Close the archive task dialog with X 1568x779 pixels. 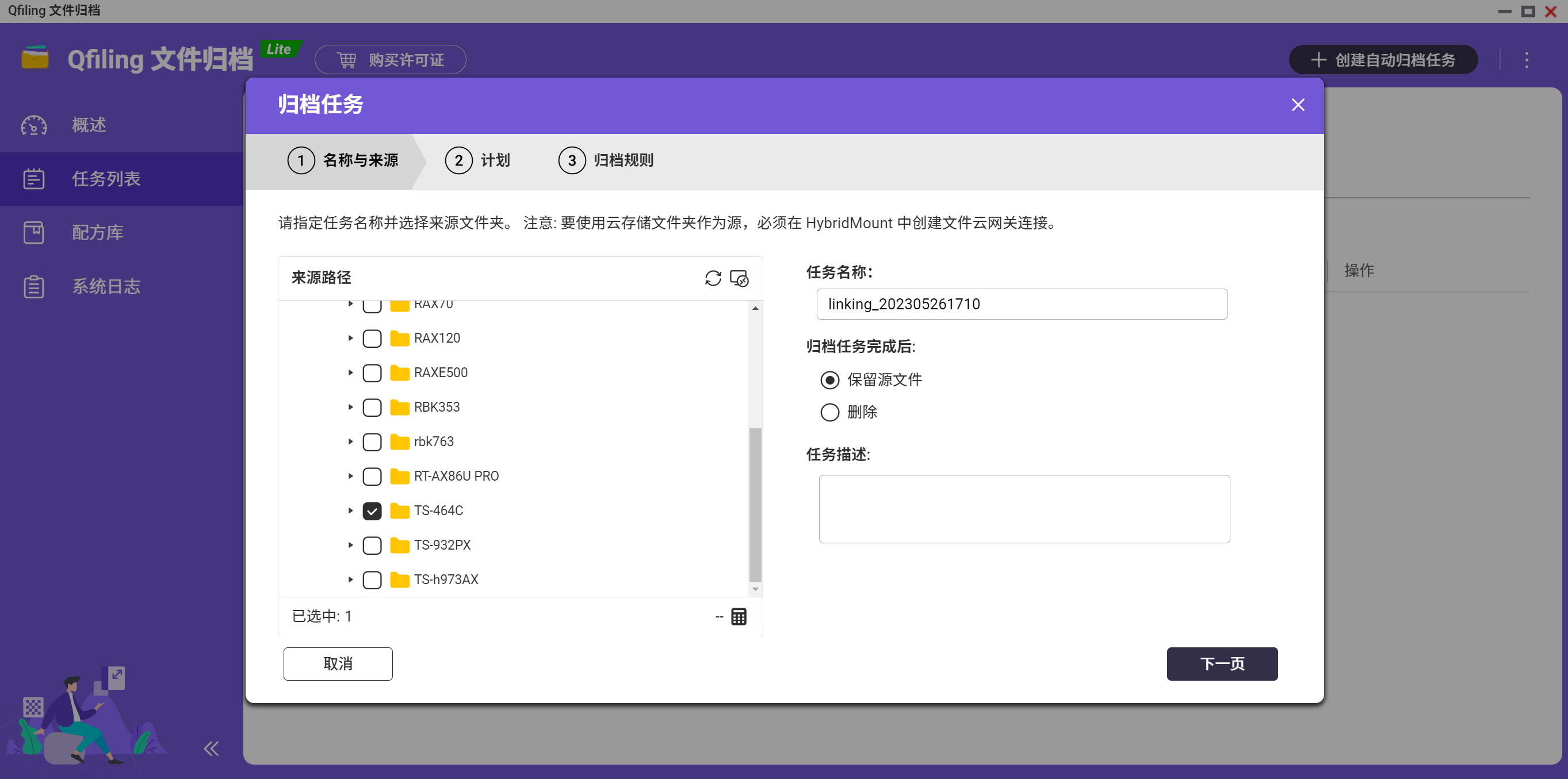(x=1298, y=105)
